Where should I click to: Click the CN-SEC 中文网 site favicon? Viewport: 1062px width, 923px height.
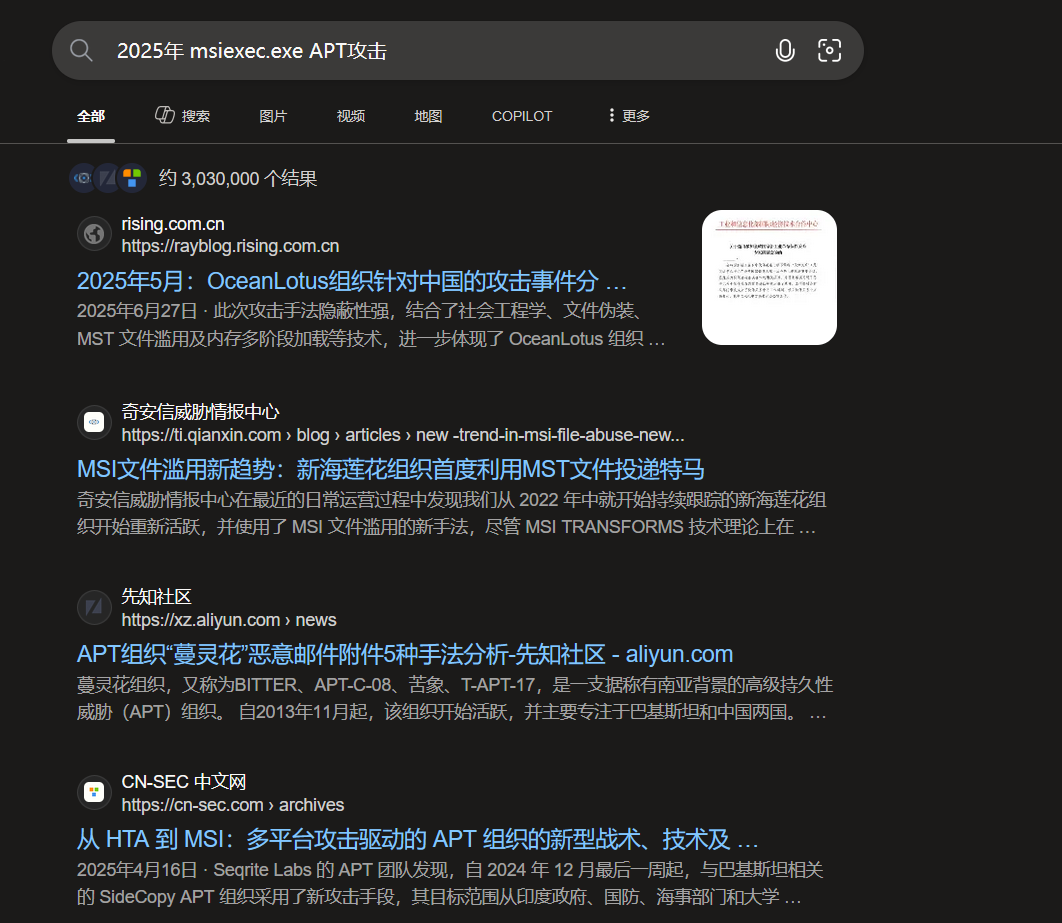(x=94, y=791)
